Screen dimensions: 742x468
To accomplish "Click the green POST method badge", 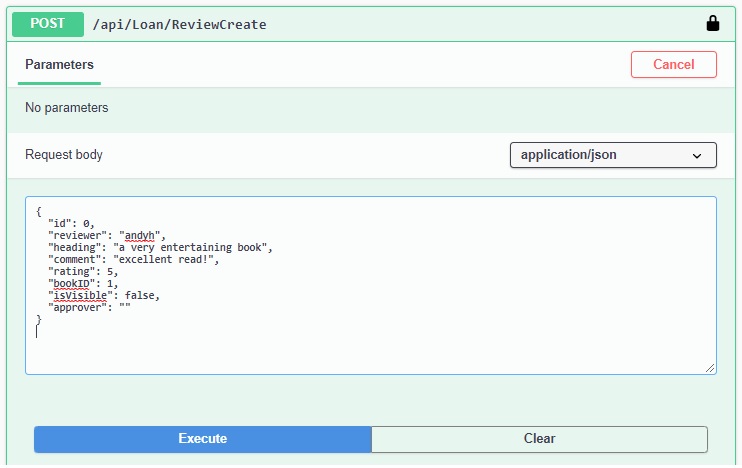I will pyautogui.click(x=48, y=24).
